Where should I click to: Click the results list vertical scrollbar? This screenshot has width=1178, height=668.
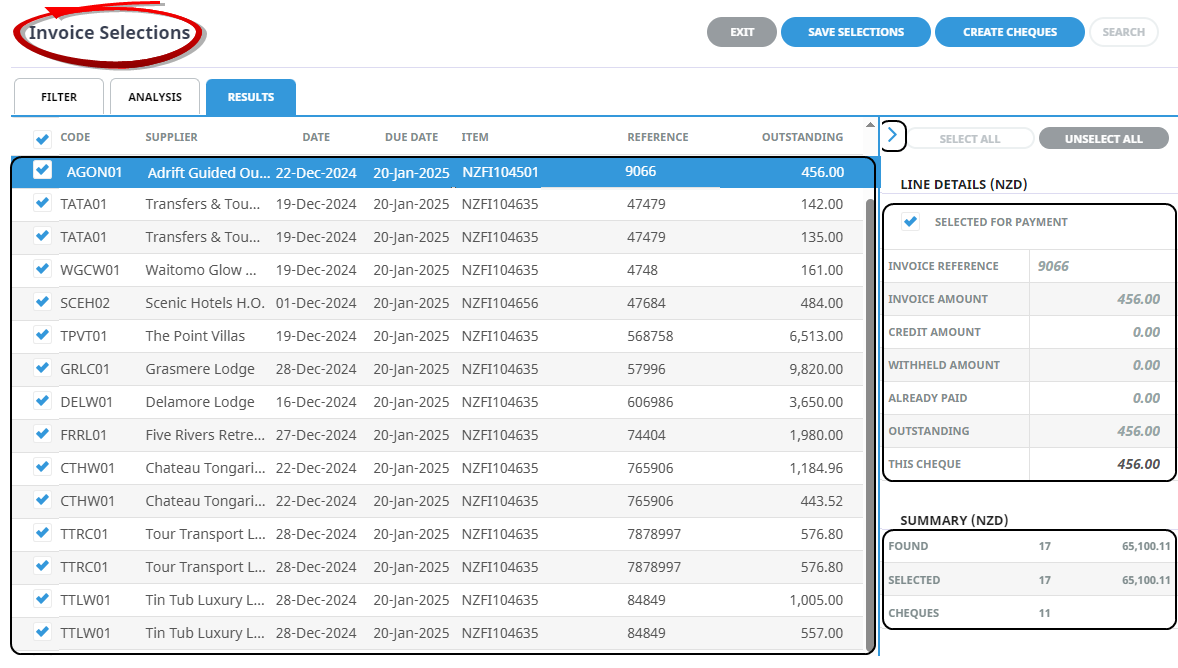(868, 400)
